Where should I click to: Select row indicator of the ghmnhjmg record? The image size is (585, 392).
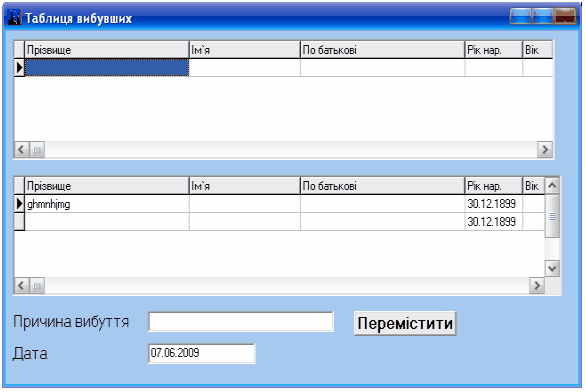pyautogui.click(x=19, y=204)
